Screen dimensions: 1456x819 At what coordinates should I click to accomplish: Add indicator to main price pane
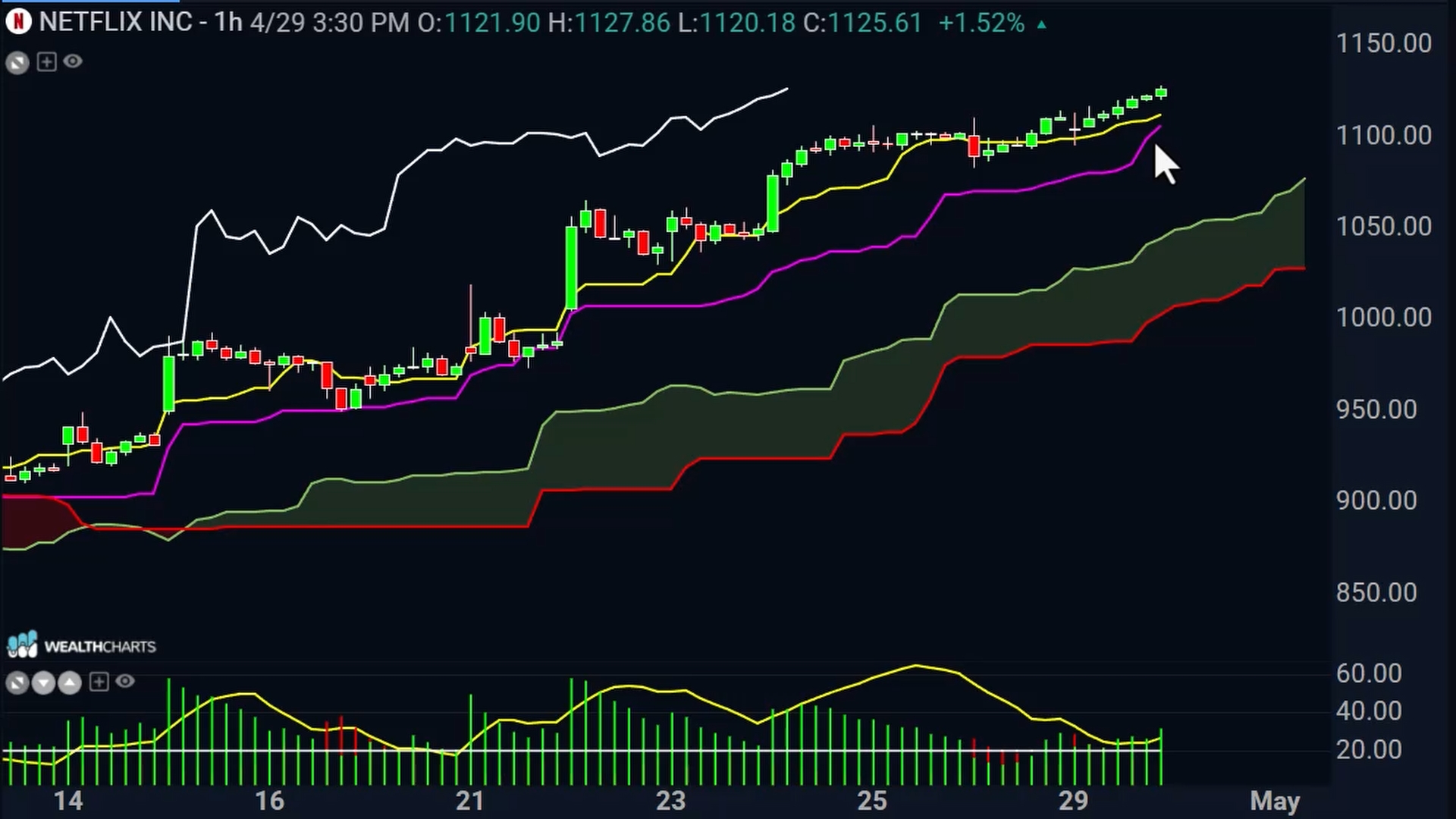click(x=47, y=62)
